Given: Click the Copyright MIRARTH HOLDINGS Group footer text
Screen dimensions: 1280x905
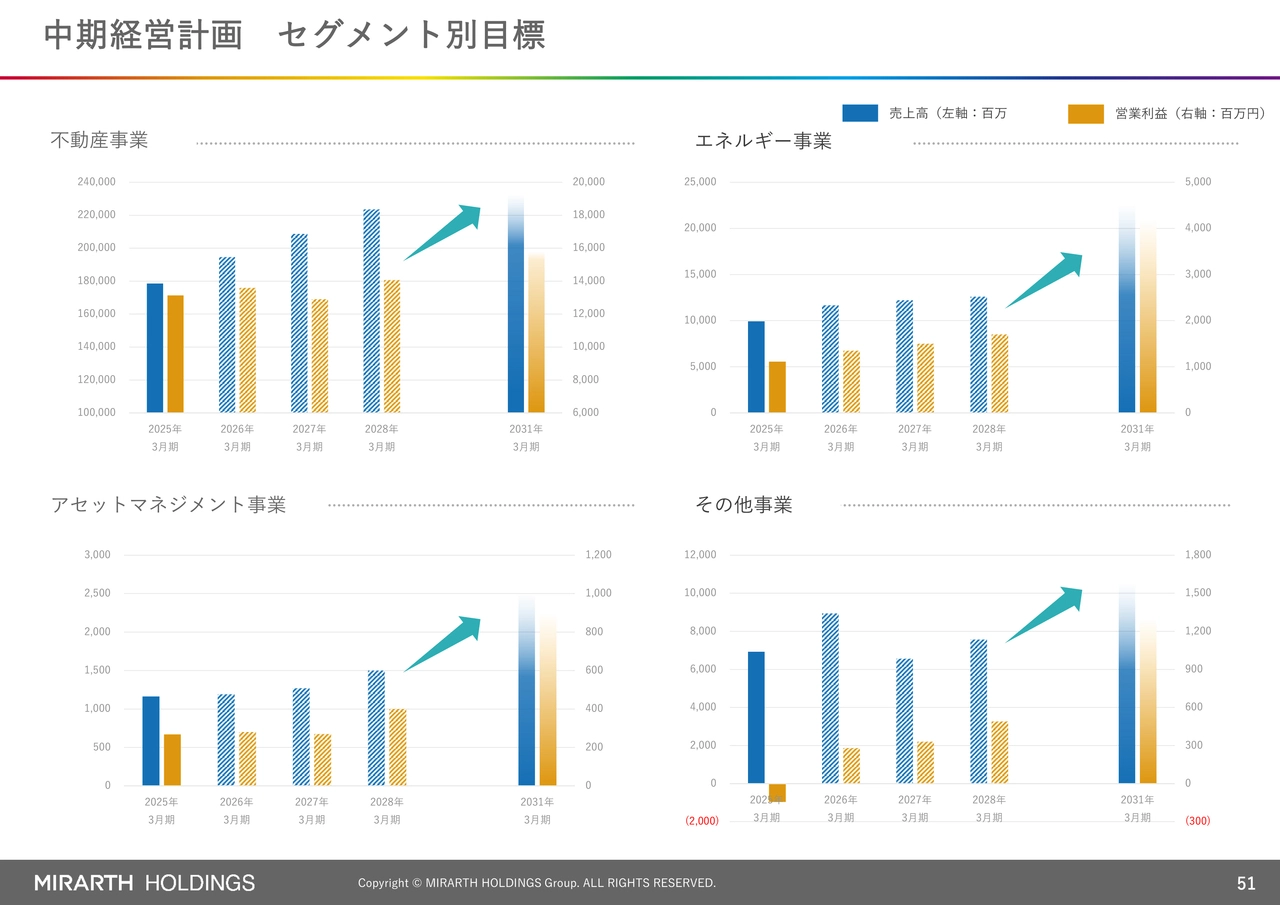Looking at the screenshot, I should (537, 883).
